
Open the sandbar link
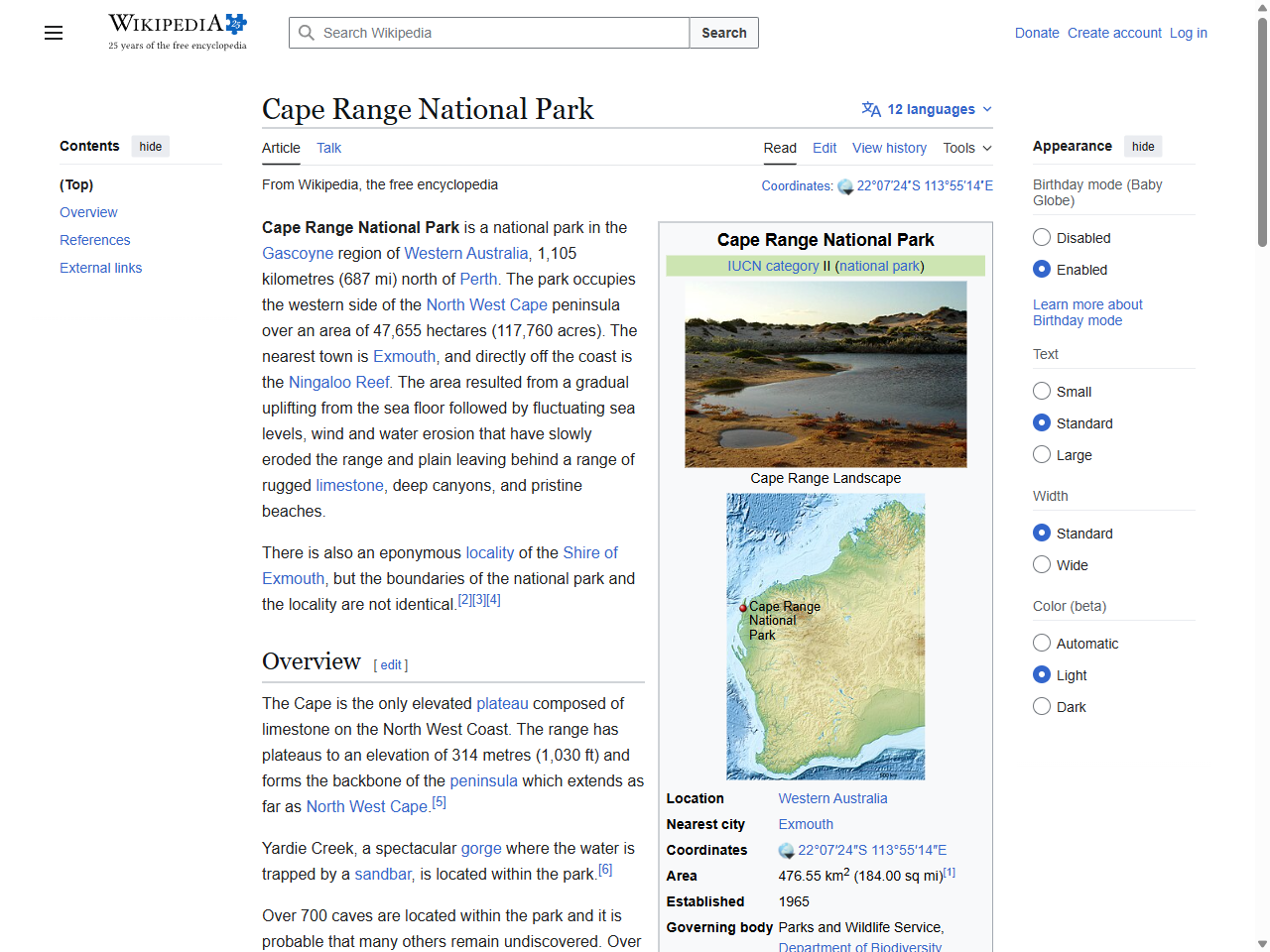383,874
